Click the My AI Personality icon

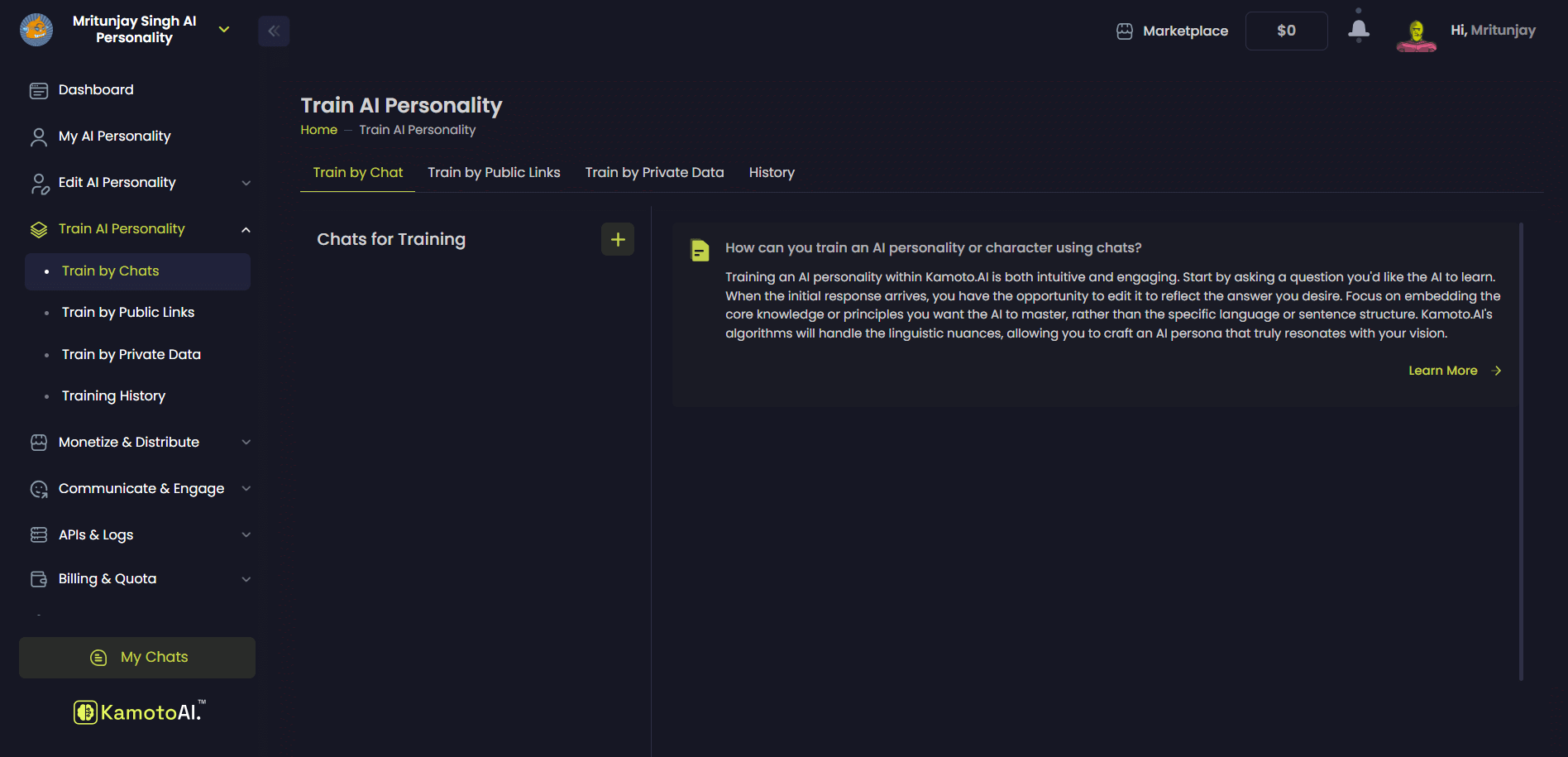coord(39,137)
